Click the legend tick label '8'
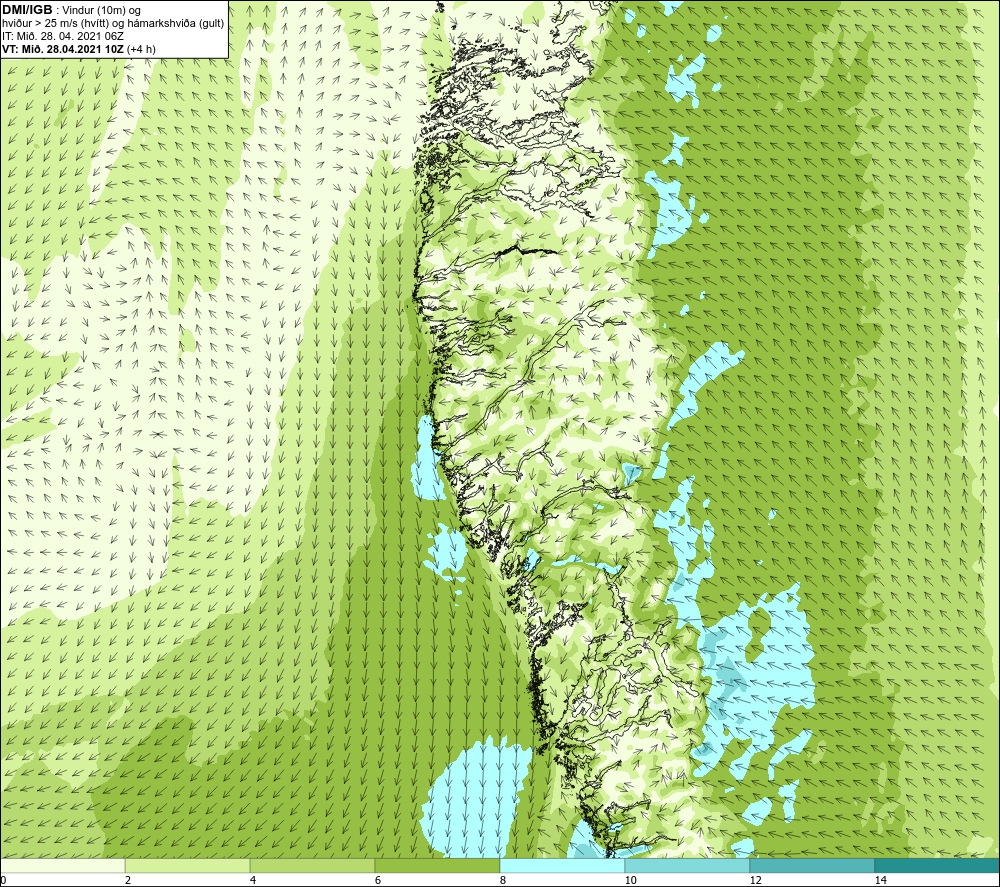This screenshot has height=887, width=1000. click(503, 881)
